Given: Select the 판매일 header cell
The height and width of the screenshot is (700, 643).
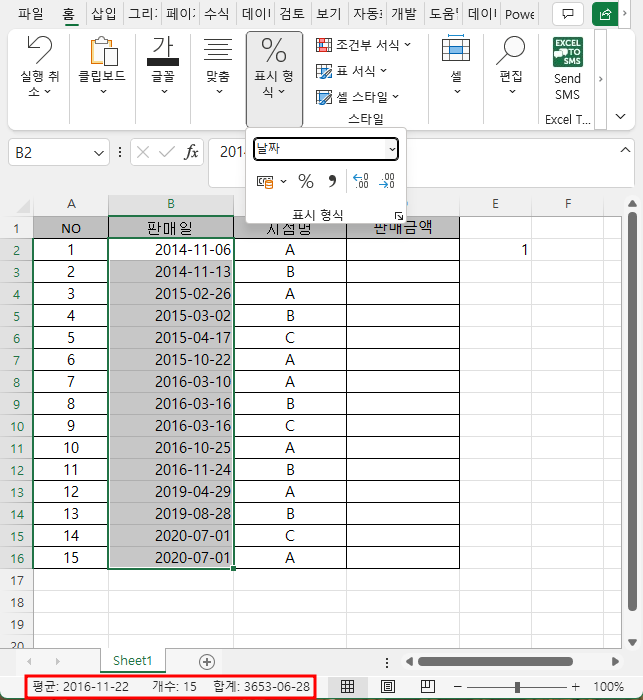Looking at the screenshot, I should [171, 228].
